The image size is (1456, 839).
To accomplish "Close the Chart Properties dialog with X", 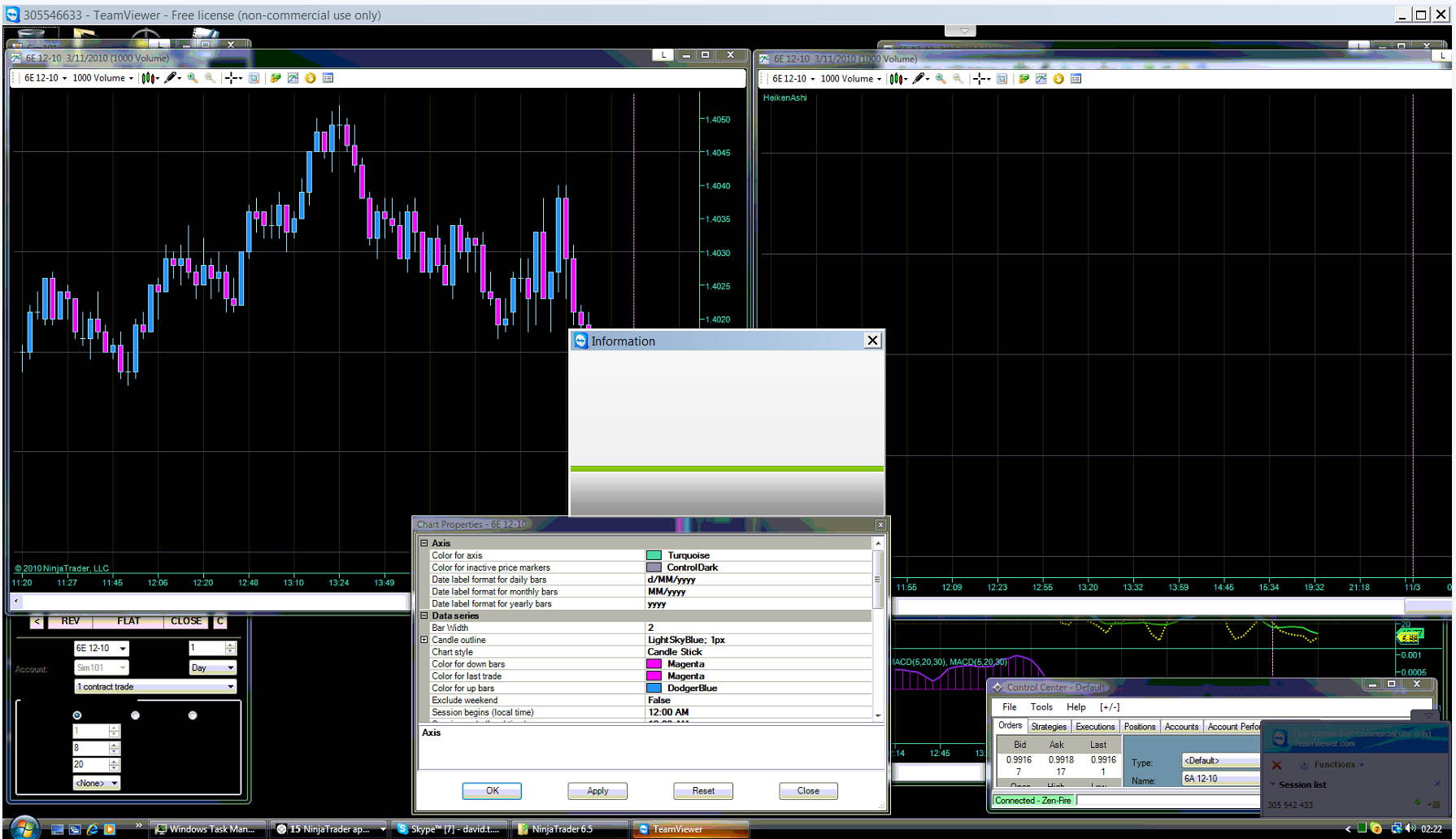I will pos(880,525).
